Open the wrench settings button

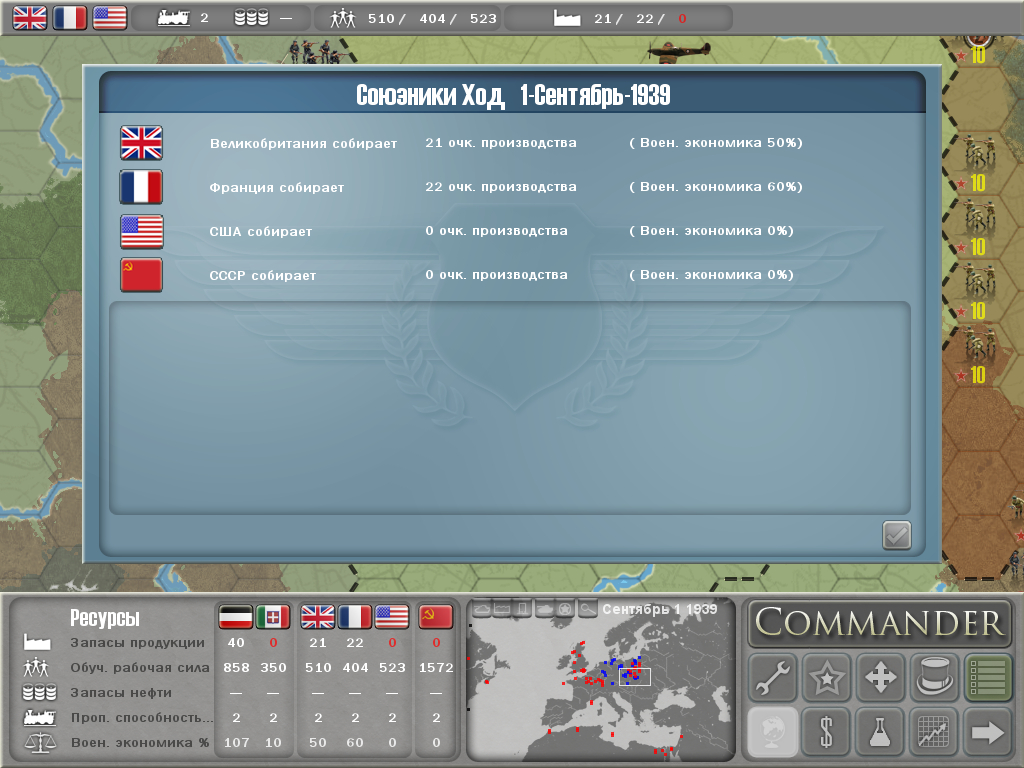(773, 678)
